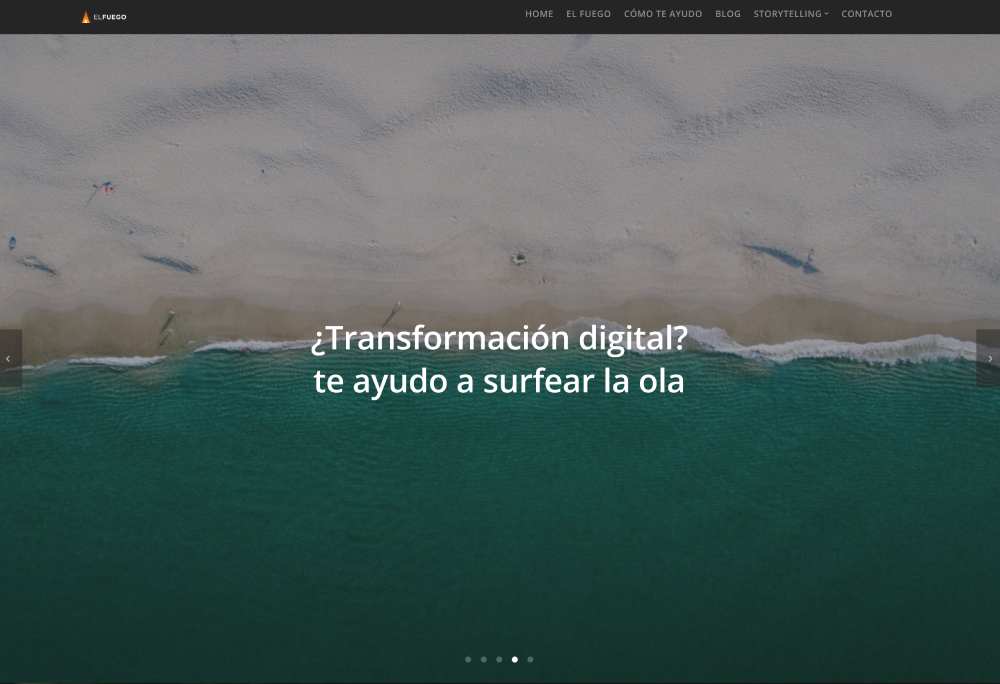Click the ELFUEGO logo text

110,17
